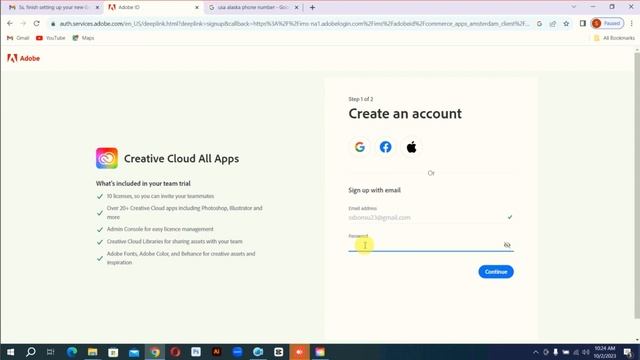Close the Gmail browser tab
Viewport: 640px width, 360px height.
tap(97, 7)
